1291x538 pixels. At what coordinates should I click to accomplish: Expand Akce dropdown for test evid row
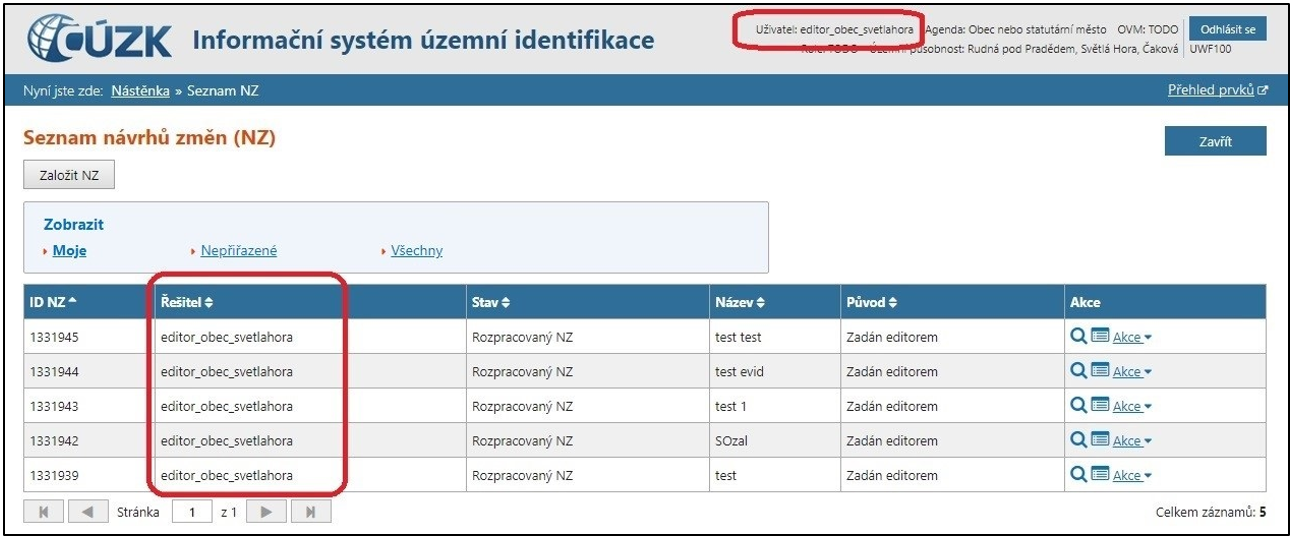pos(1132,372)
